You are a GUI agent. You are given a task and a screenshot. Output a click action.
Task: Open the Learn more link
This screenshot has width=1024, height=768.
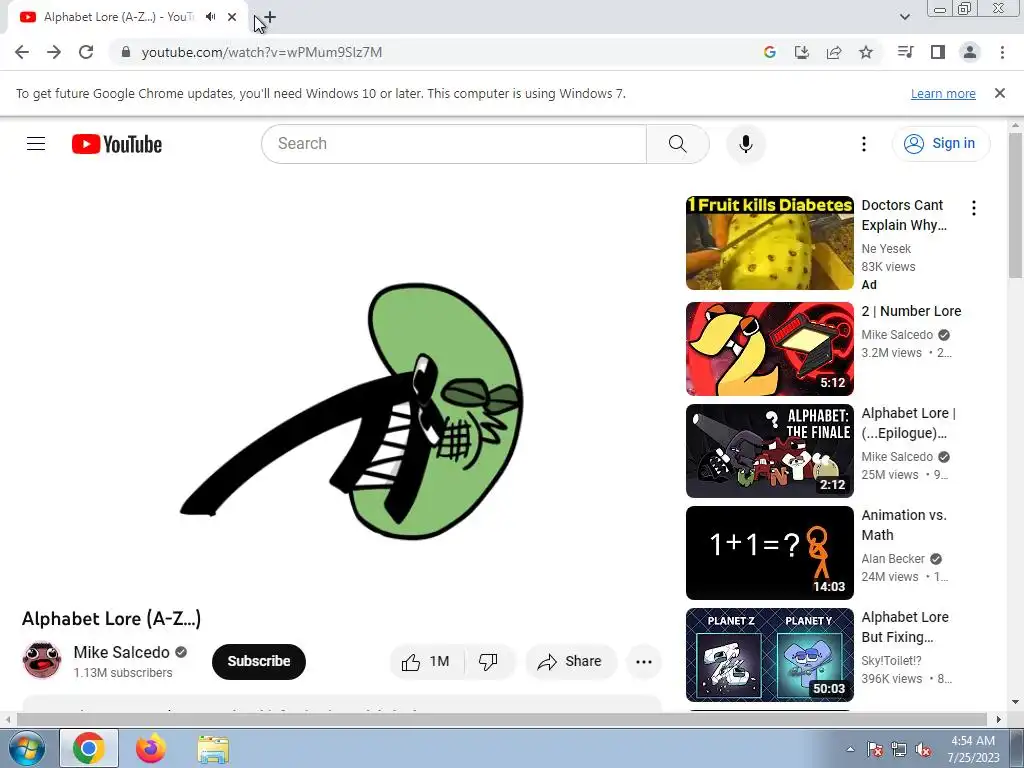(943, 93)
